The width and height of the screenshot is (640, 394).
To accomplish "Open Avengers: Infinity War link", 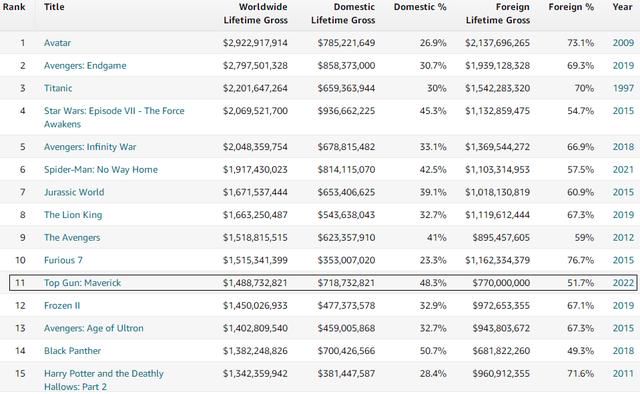I will click(x=90, y=147).
